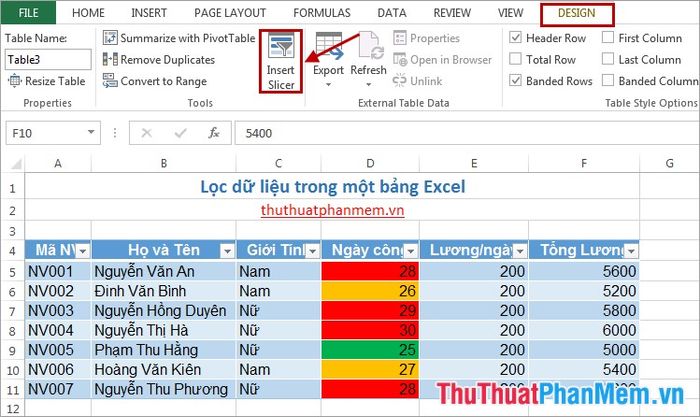Viewport: 700px width, 417px height.
Task: Select column header B
Action: point(164,163)
